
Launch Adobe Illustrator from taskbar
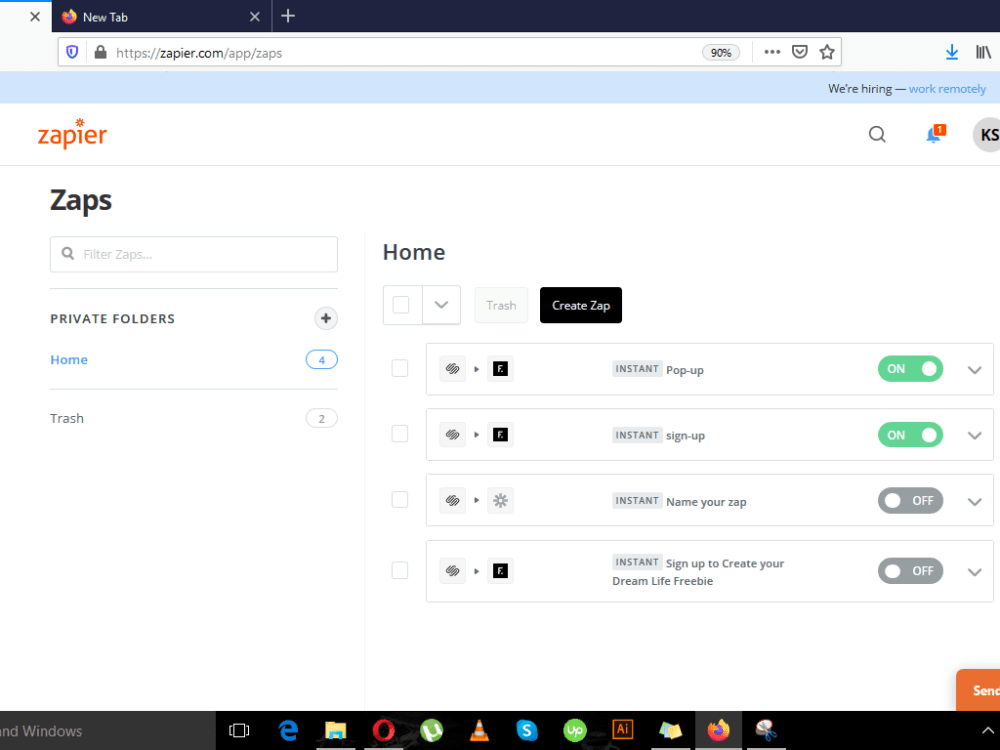[x=622, y=729]
